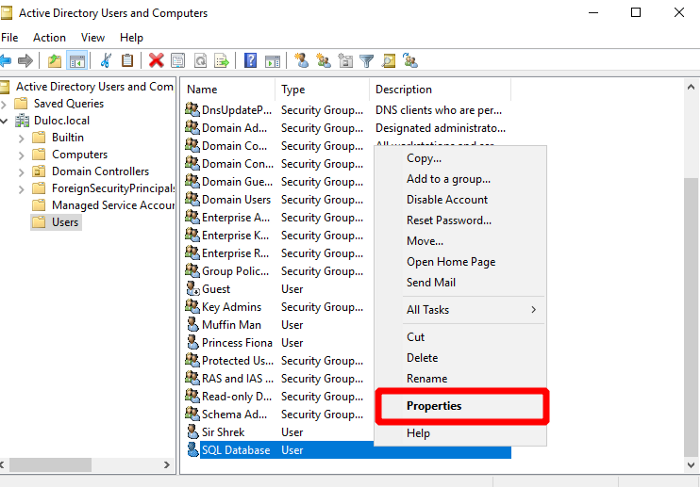700x487 pixels.
Task: Click the folder icon beside Saved Queries
Action: (x=21, y=104)
